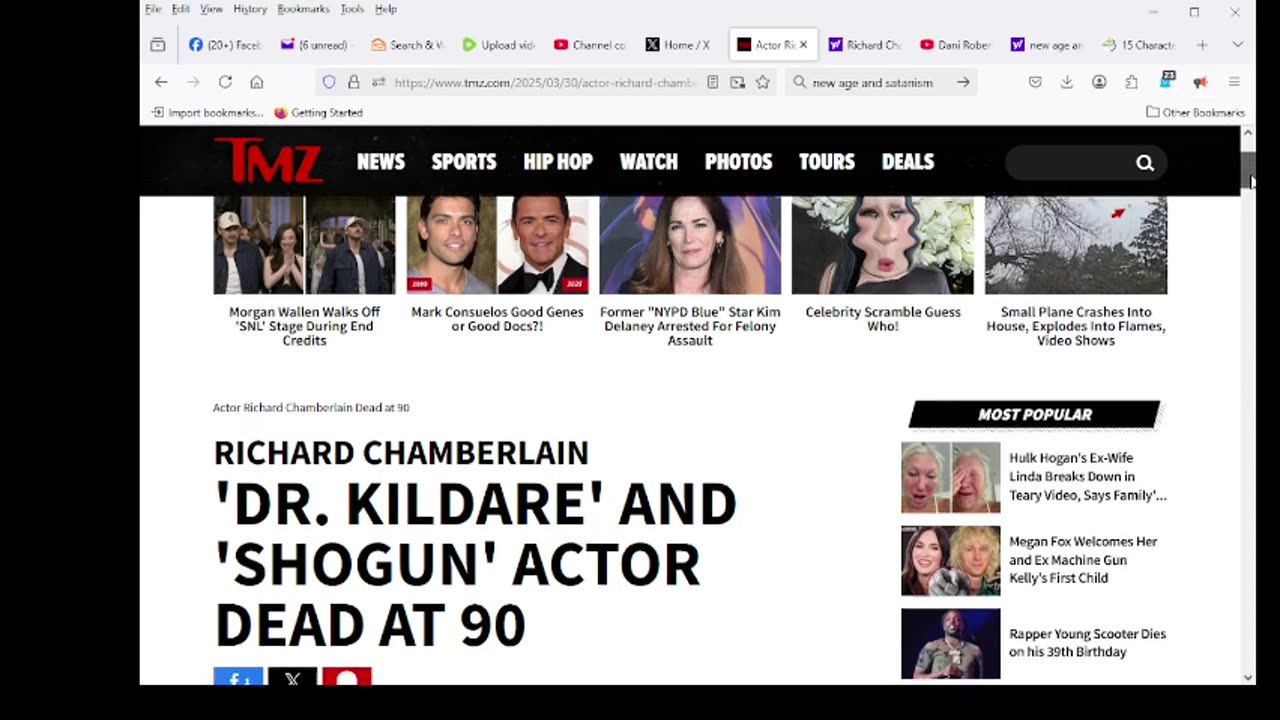Click the extension icon with badge 23

point(1166,81)
